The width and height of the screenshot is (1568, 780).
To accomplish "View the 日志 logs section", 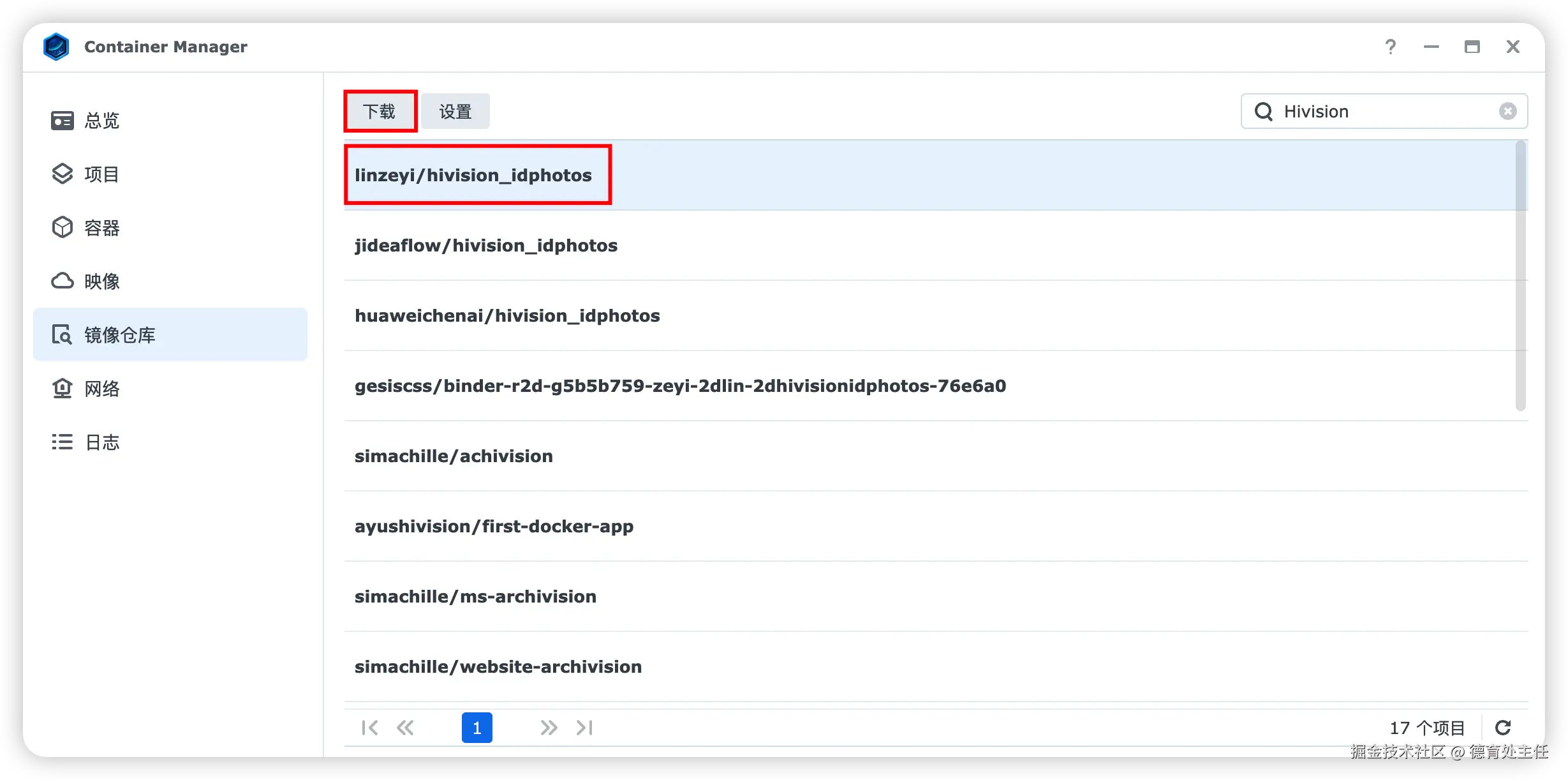I will point(170,442).
